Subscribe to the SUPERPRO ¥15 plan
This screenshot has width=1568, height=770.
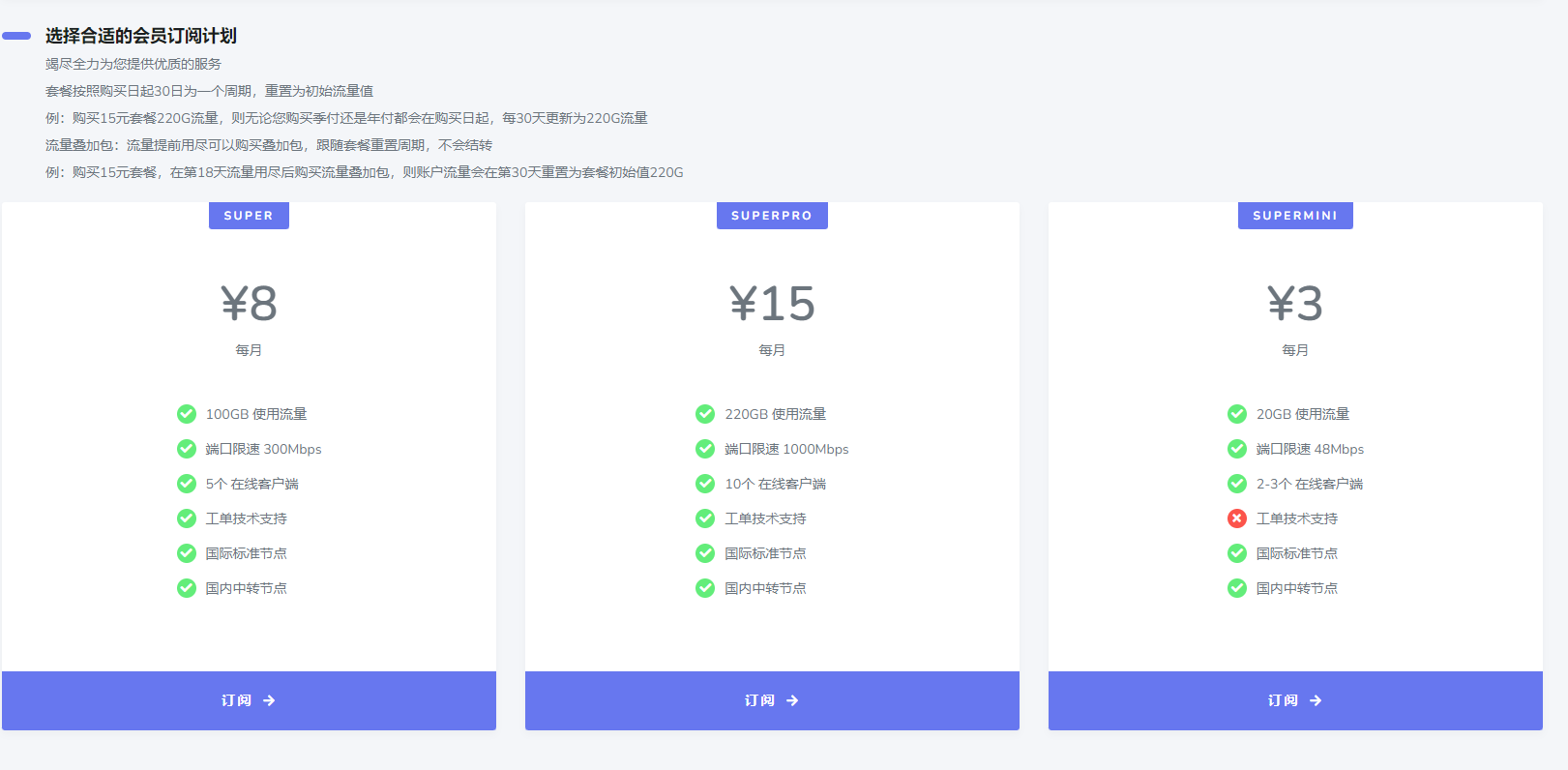(772, 700)
